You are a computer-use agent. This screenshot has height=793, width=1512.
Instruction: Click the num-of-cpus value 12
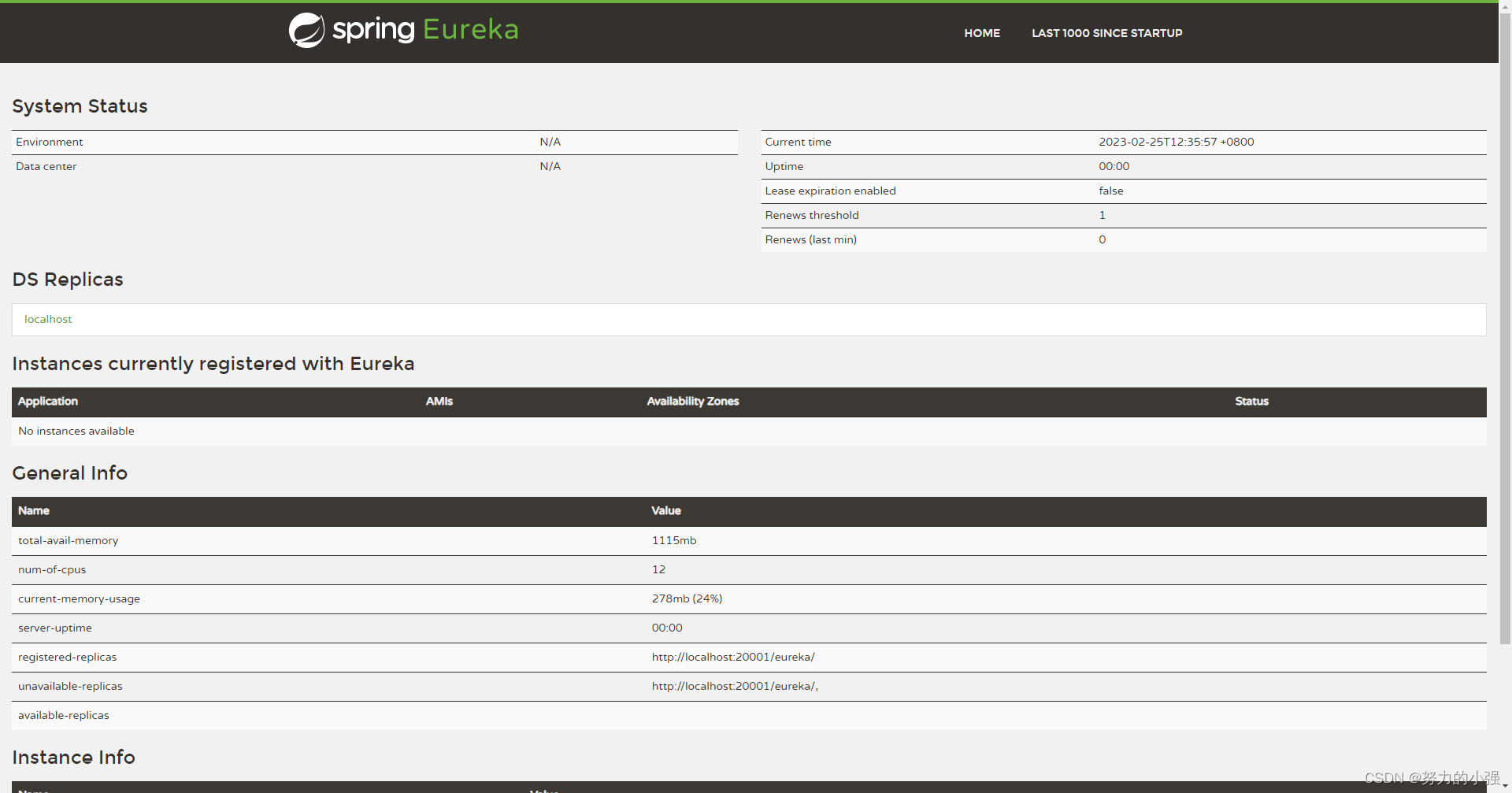pyautogui.click(x=658, y=569)
